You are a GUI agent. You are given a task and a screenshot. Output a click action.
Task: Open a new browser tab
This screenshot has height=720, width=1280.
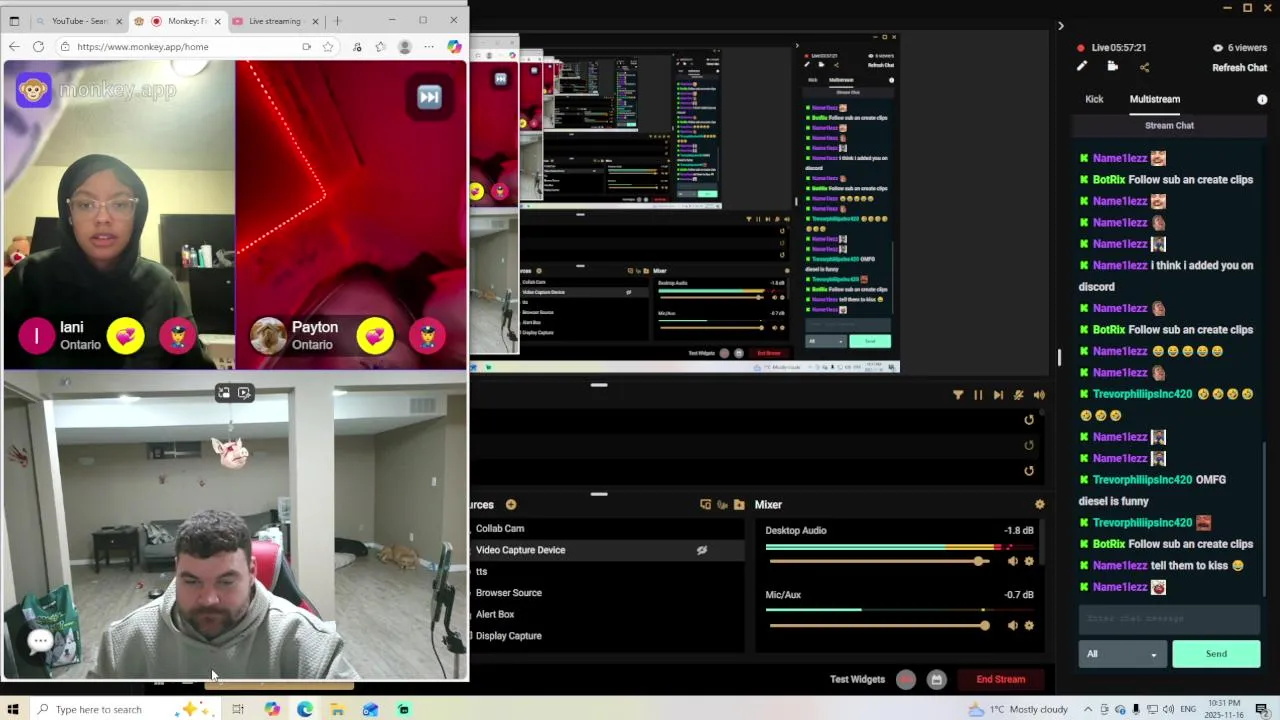click(337, 21)
